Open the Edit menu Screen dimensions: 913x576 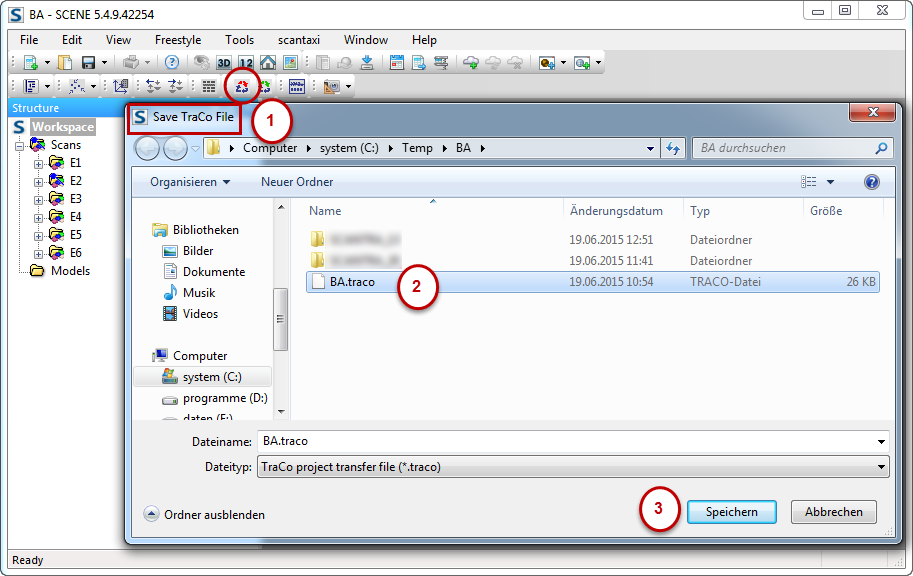[x=72, y=40]
